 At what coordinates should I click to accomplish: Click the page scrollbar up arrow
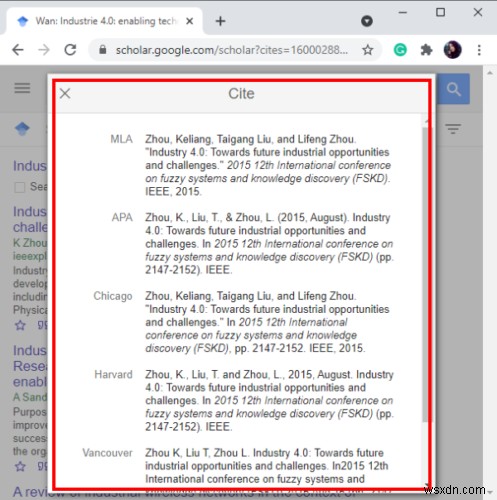coord(490,73)
